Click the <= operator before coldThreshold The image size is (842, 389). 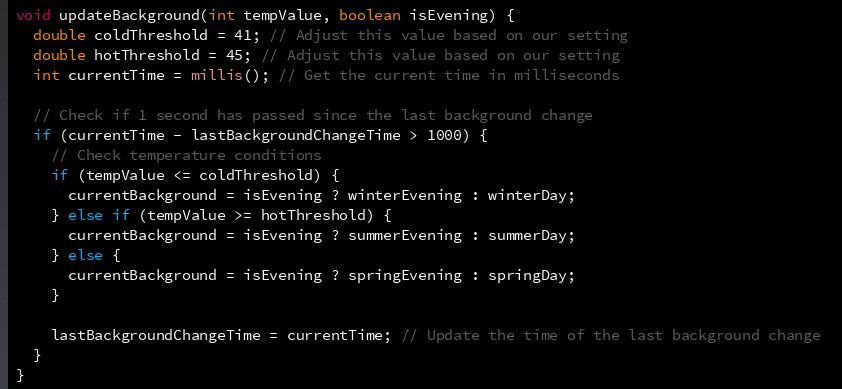point(182,175)
